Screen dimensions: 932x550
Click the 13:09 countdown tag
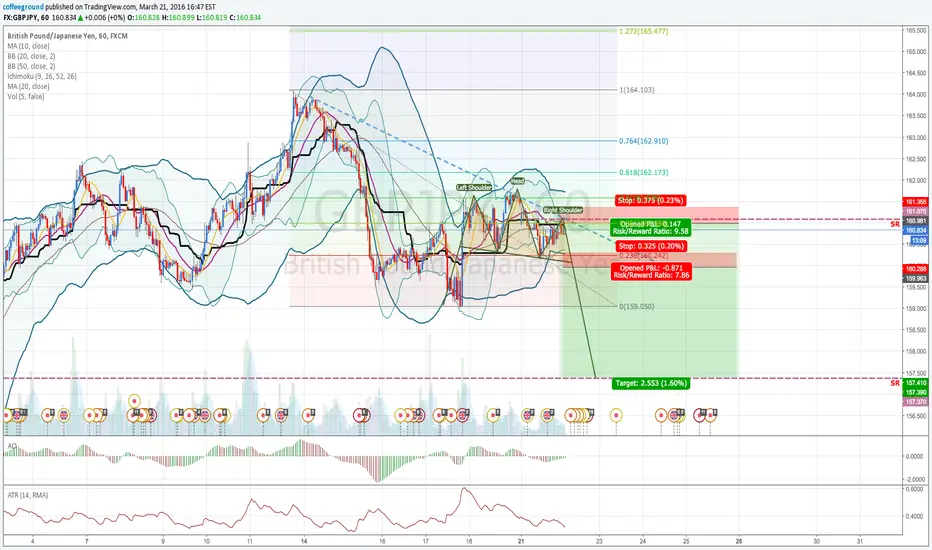920,240
